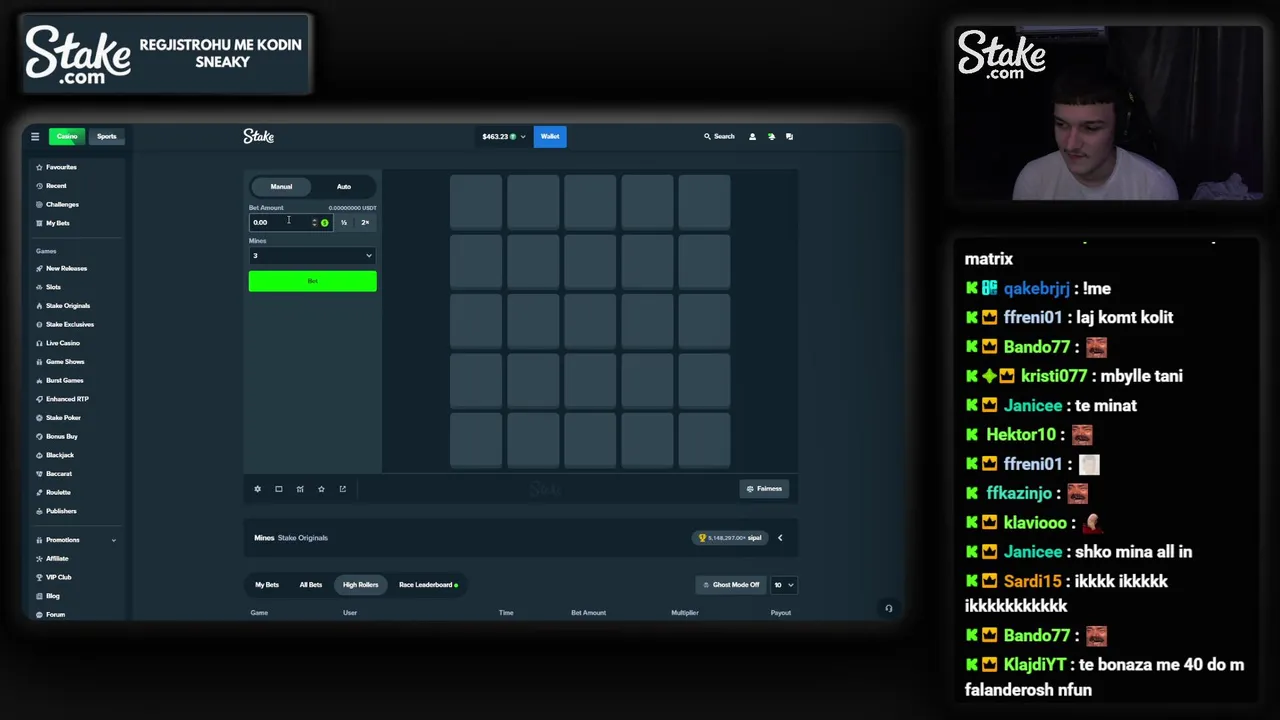Open live stats chart icon

pyautogui.click(x=300, y=489)
